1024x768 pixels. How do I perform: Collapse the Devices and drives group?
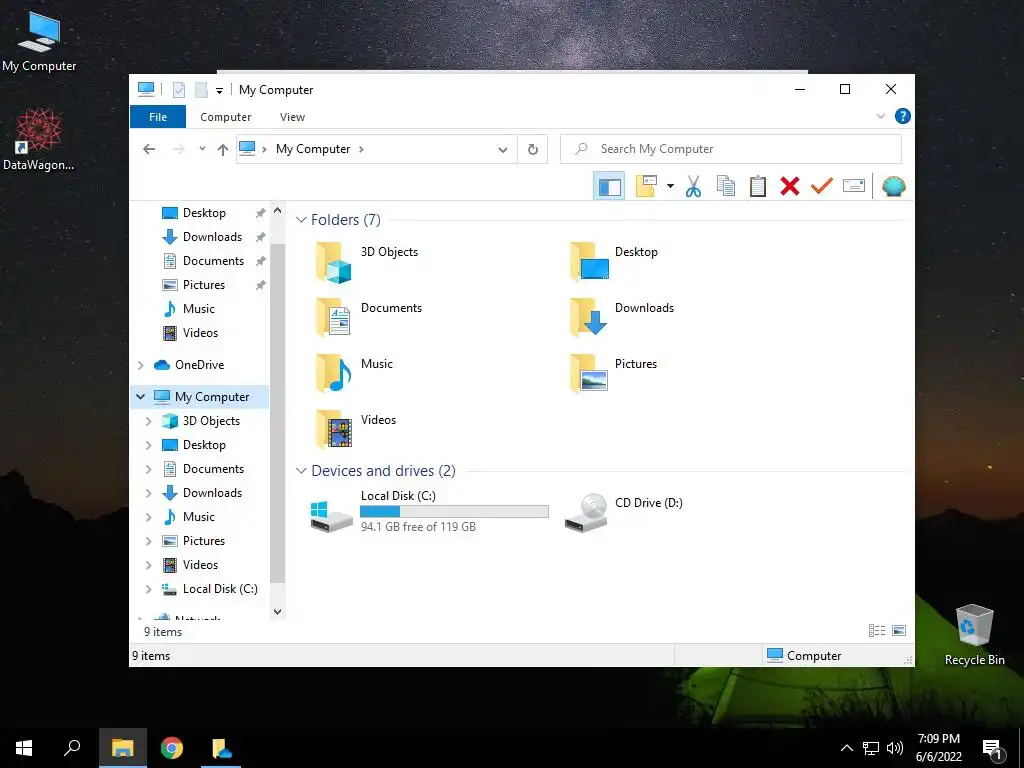(x=301, y=471)
